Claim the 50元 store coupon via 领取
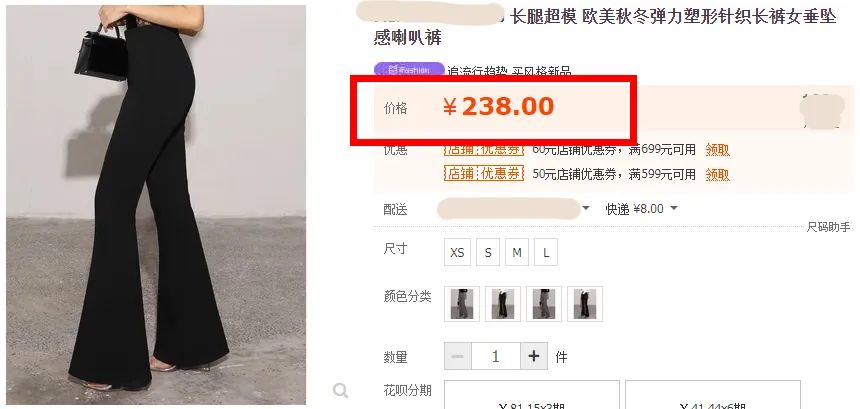 [717, 174]
